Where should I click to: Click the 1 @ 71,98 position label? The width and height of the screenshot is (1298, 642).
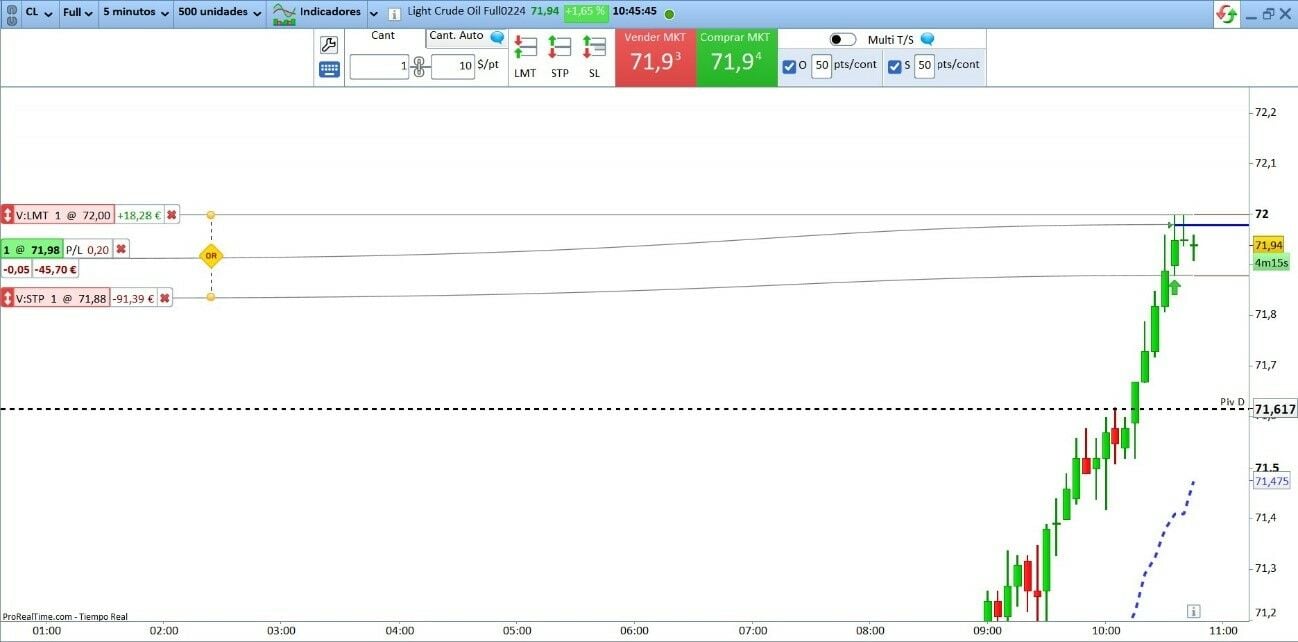click(x=32, y=249)
